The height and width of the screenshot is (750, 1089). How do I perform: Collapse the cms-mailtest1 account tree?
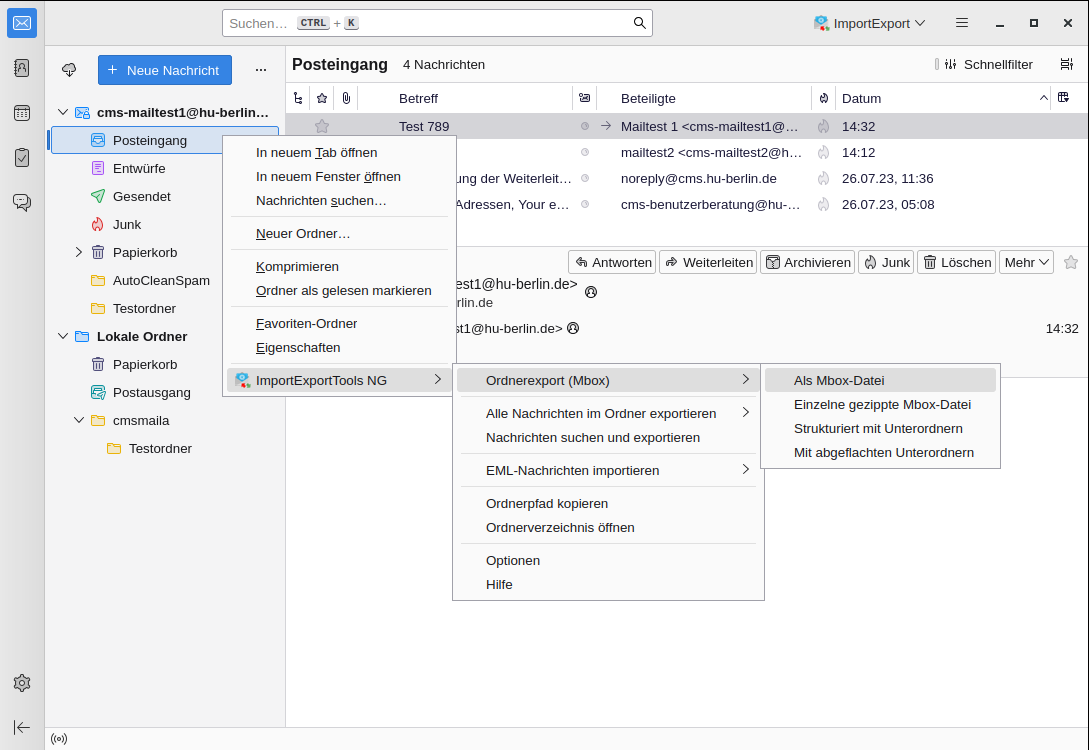click(x=62, y=112)
